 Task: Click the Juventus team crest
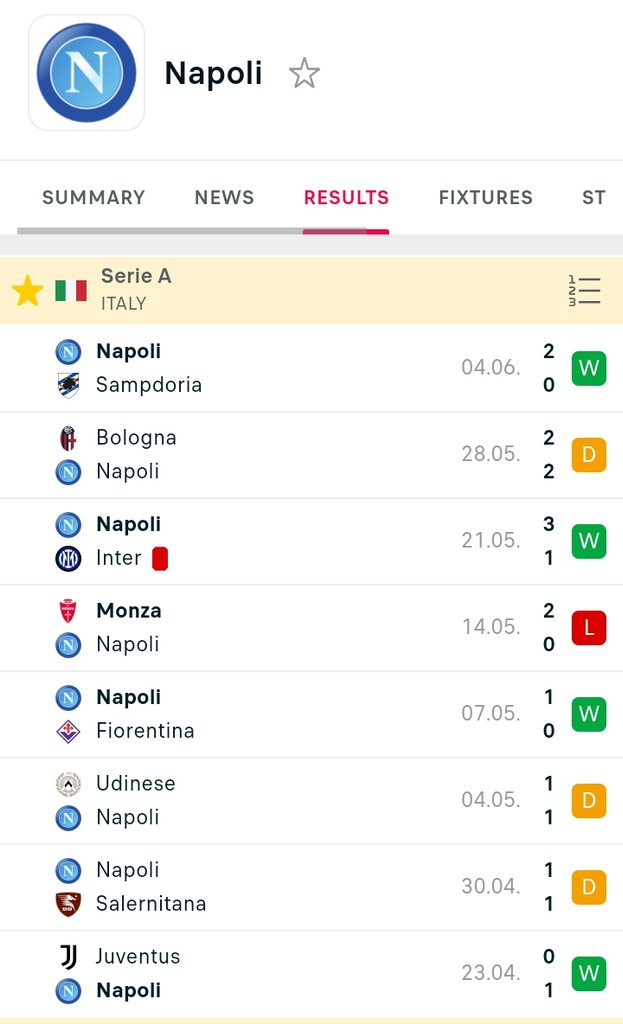pos(68,957)
